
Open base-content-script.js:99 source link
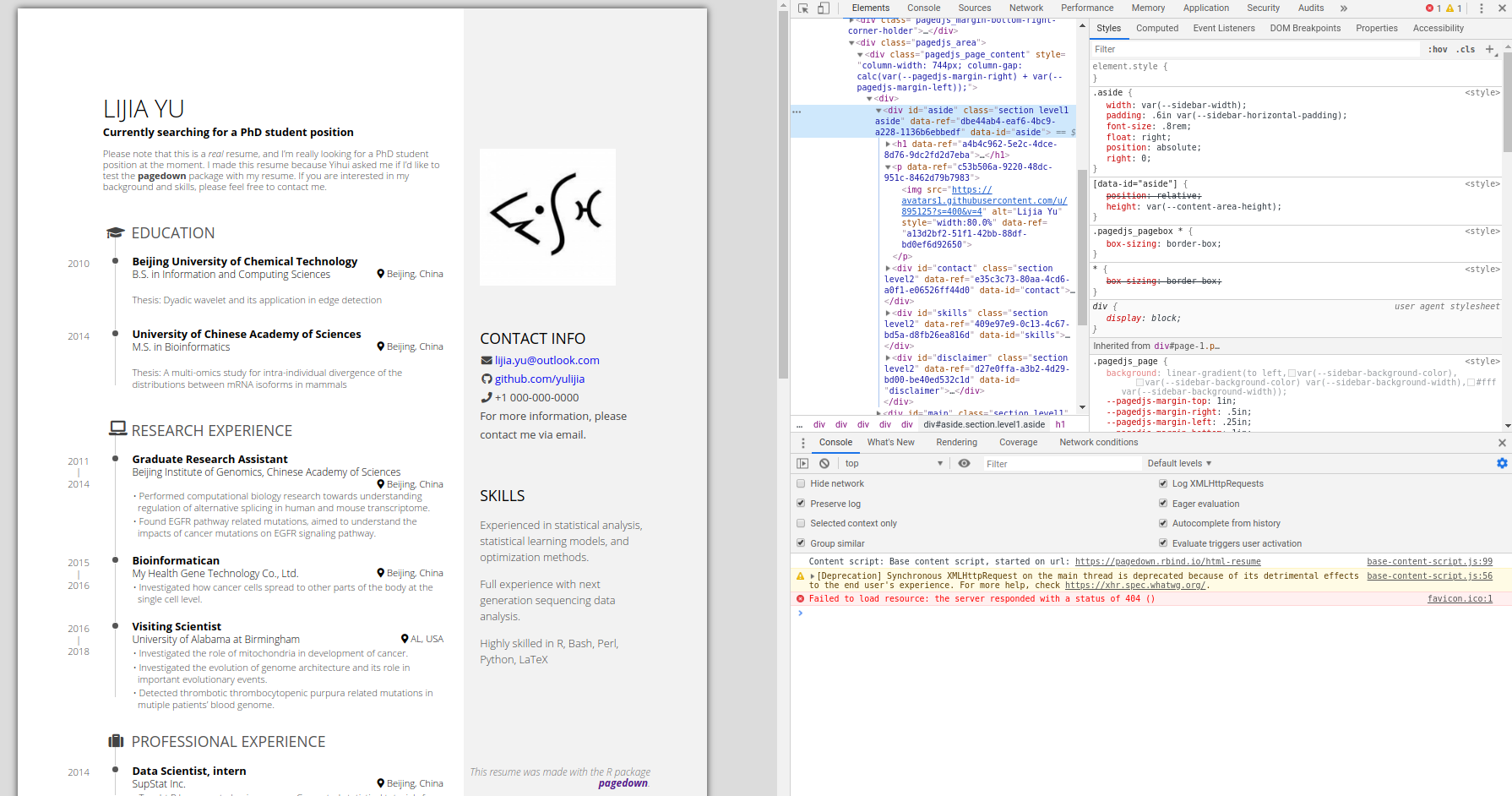click(1430, 562)
